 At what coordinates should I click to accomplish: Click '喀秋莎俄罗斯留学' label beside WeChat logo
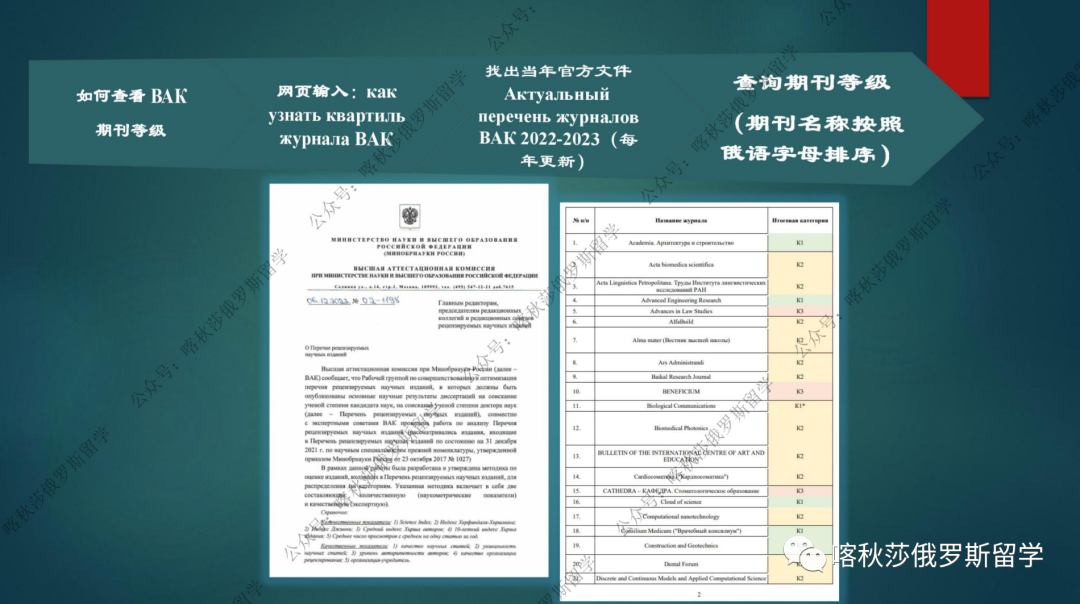coord(937,554)
